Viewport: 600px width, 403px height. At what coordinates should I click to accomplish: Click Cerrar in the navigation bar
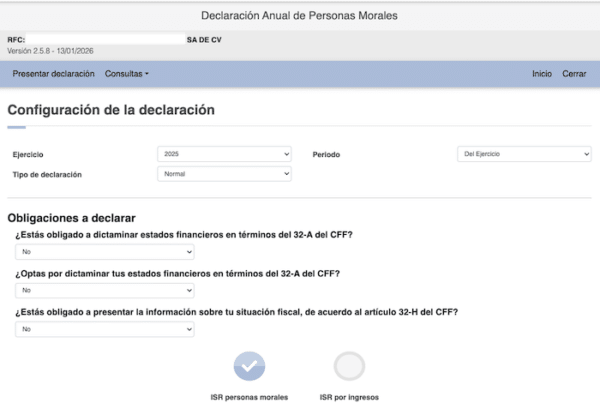574,74
